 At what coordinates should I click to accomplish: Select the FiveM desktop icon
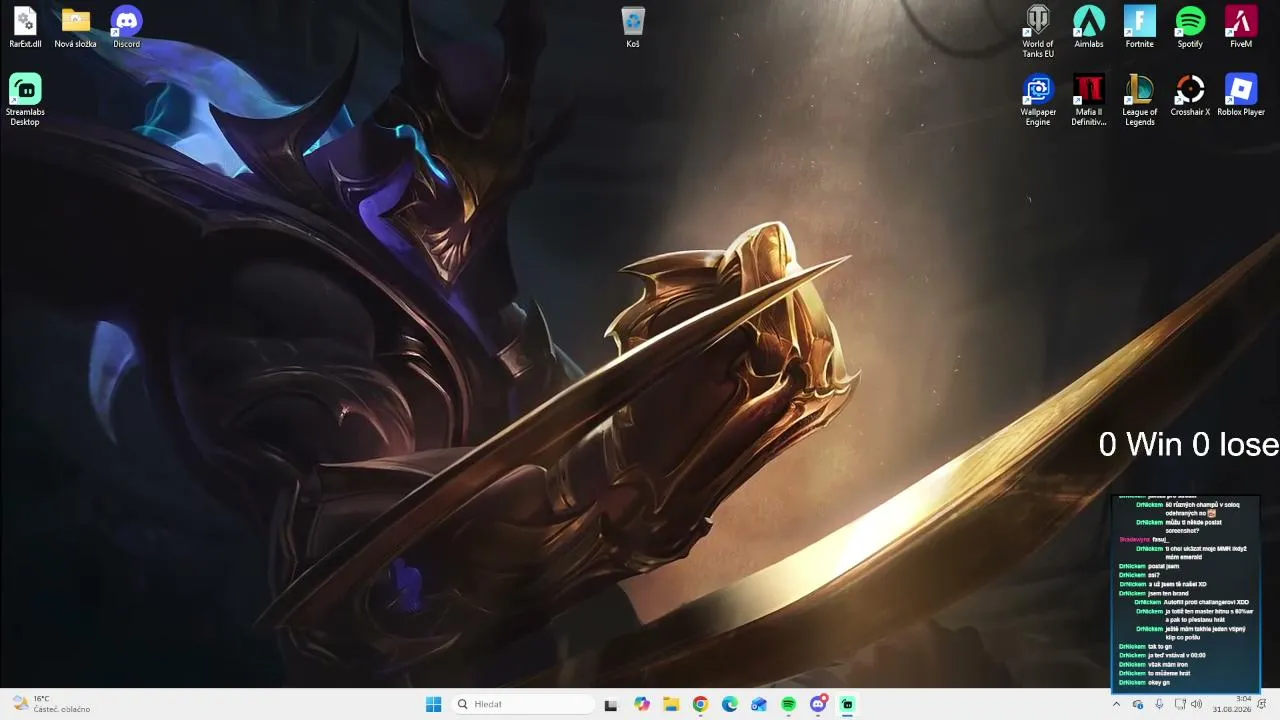(1241, 28)
